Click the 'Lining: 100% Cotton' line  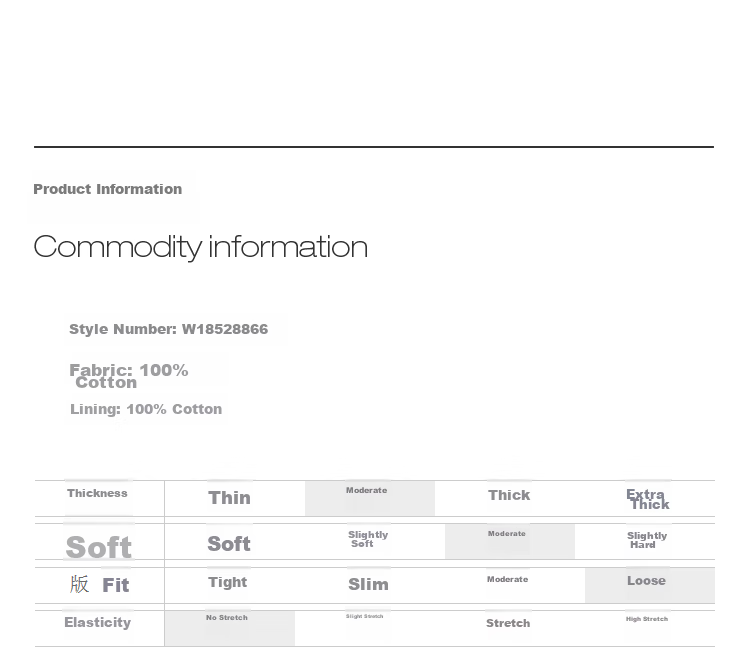(146, 409)
